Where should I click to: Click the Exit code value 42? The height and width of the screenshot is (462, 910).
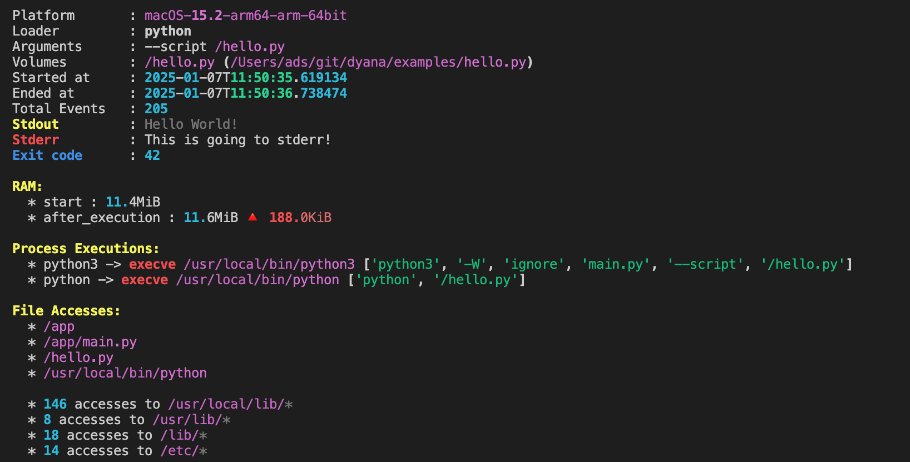coord(152,155)
